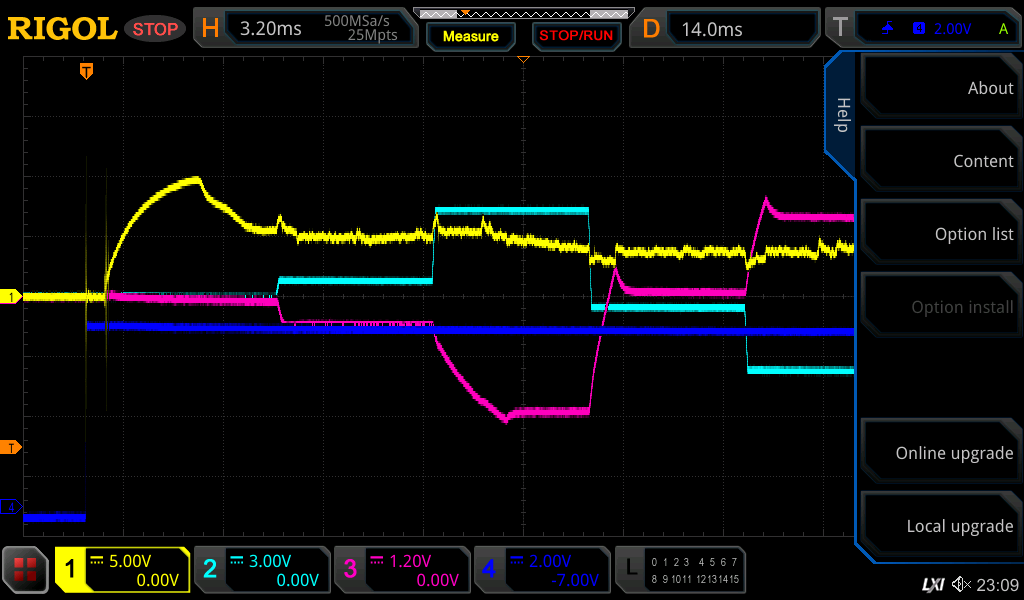Click the channel 1 yellow ground marker
Screen dimensions: 1024x600
(x=12, y=297)
